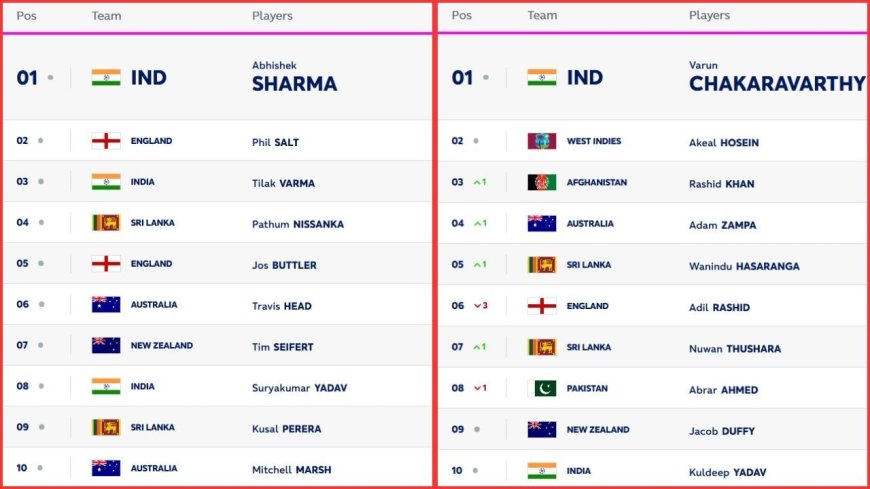The width and height of the screenshot is (870, 489).
Task: Click the New Zealand flag beside Tim Seifert
Action: [106, 345]
